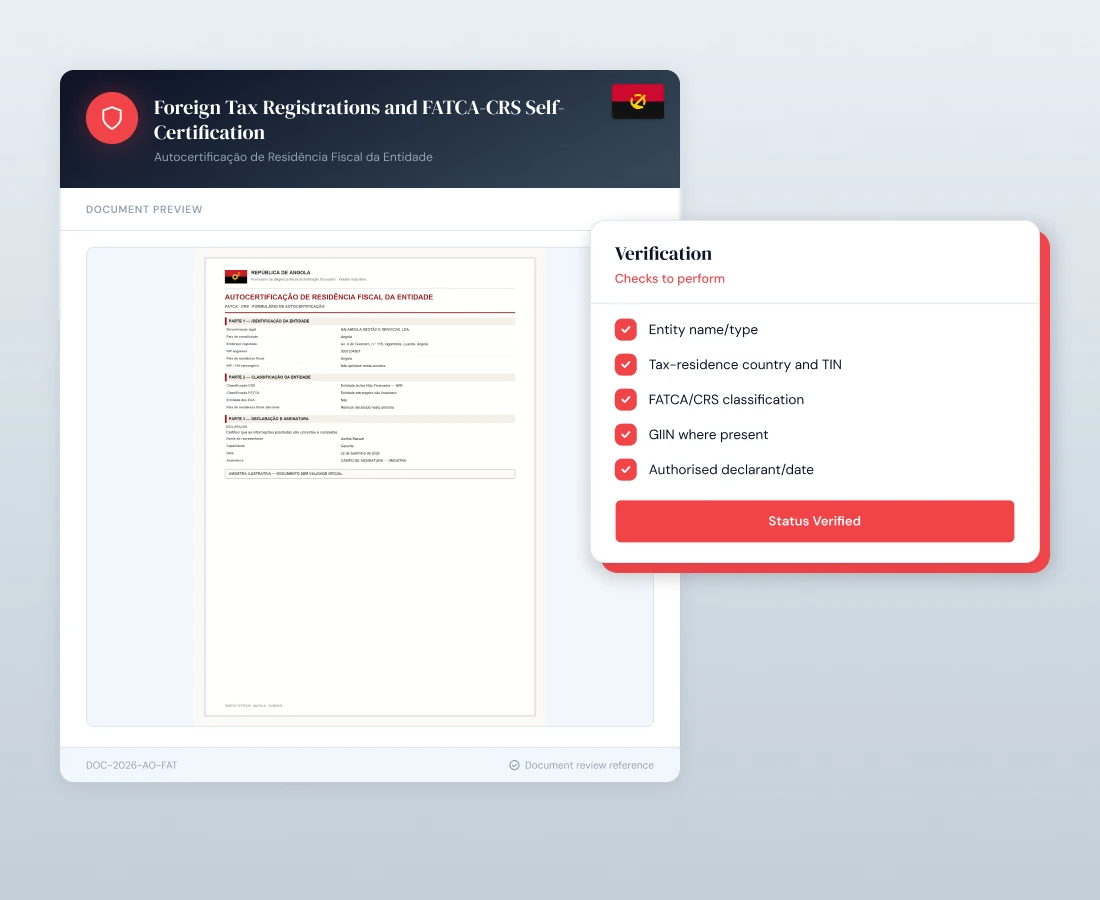Click the small Angola flag inside the document
1100x900 pixels.
coord(236,276)
